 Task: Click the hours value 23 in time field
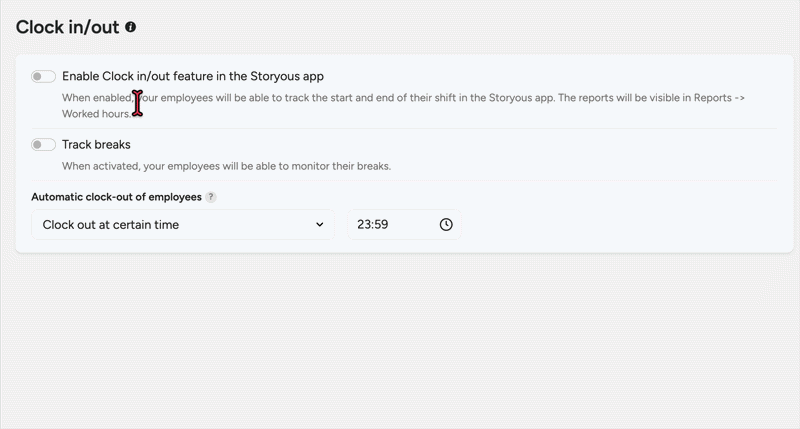point(363,225)
